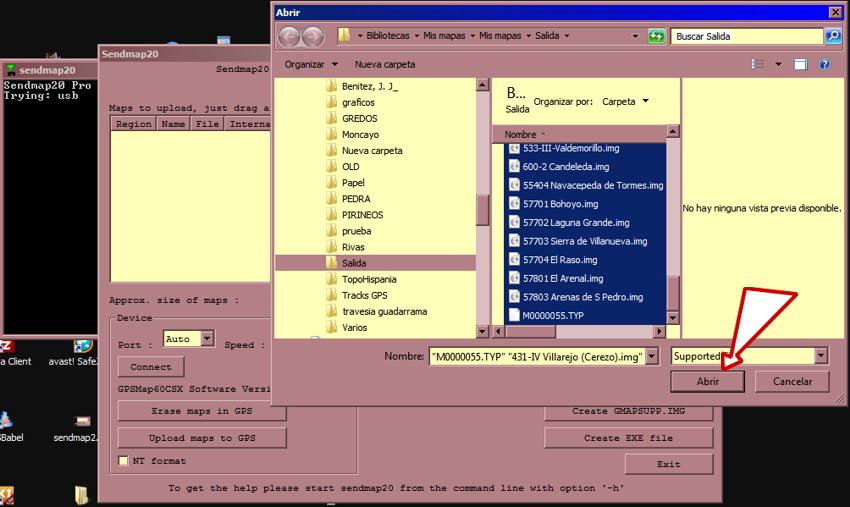The image size is (850, 507).
Task: Click the change view icon
Action: pyautogui.click(x=758, y=64)
